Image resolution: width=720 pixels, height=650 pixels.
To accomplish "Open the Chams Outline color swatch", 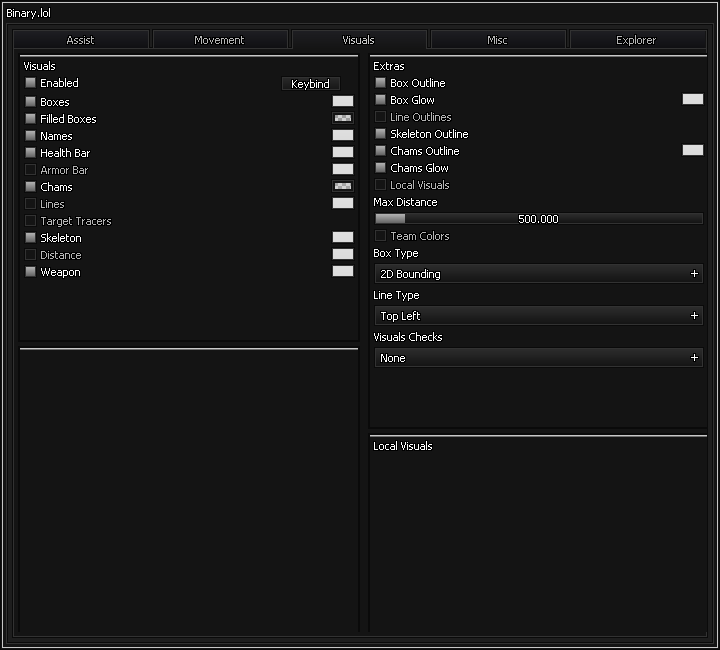I will [x=693, y=150].
